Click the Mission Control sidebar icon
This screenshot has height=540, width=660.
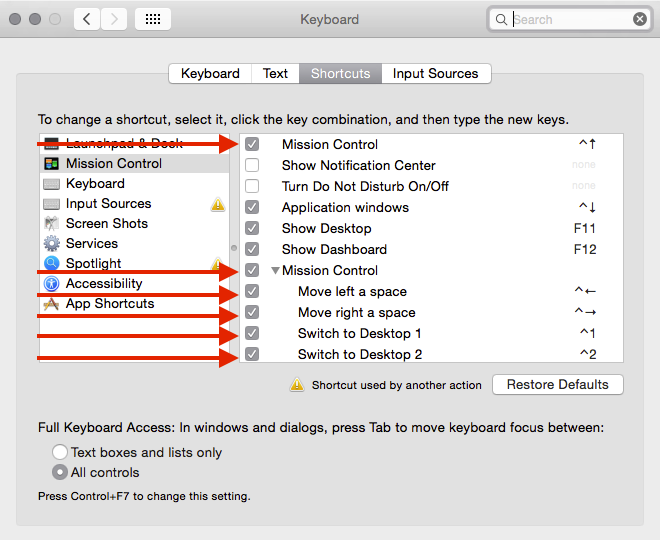pyautogui.click(x=51, y=163)
